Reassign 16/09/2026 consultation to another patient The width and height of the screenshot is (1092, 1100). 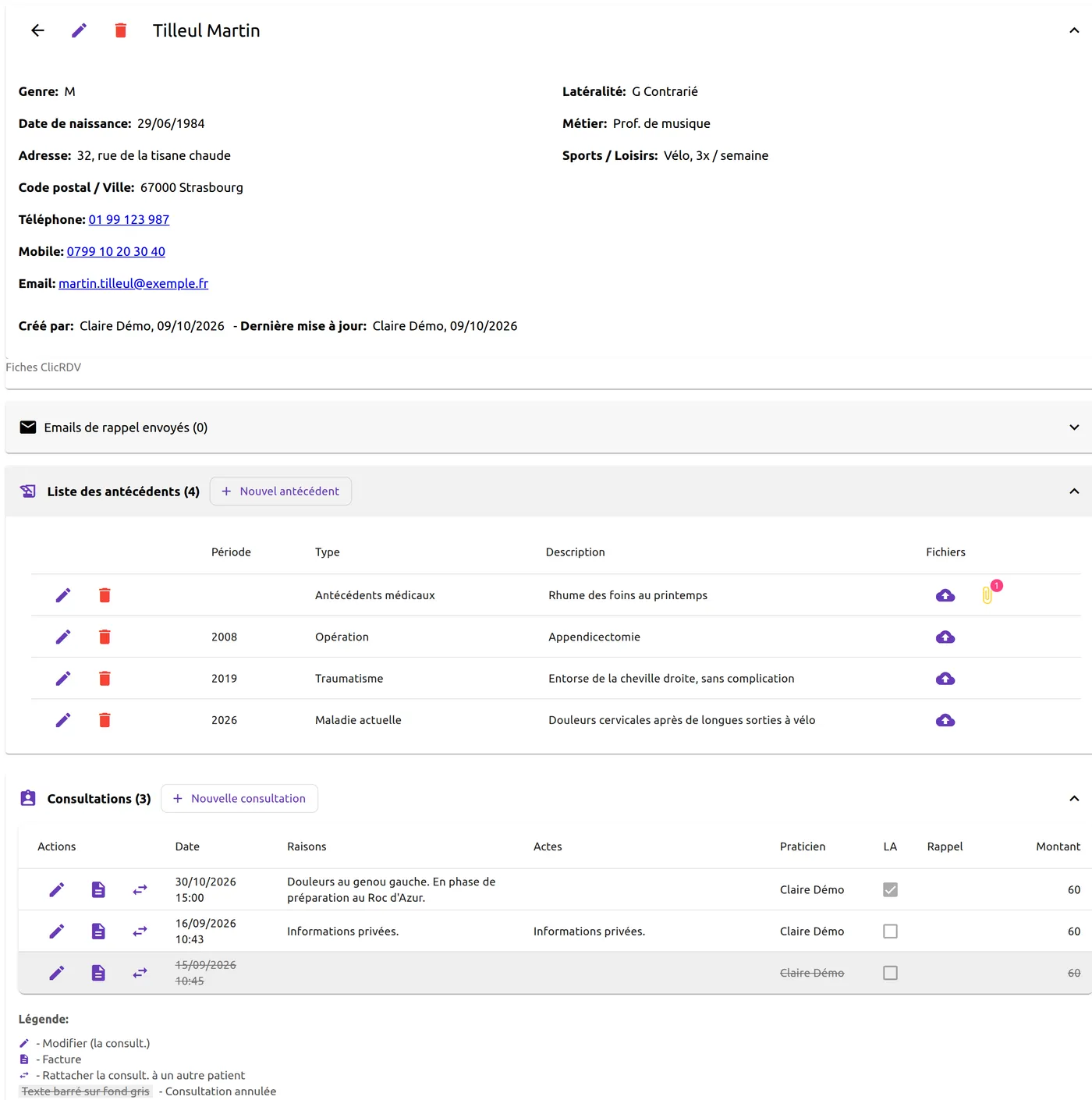140,931
